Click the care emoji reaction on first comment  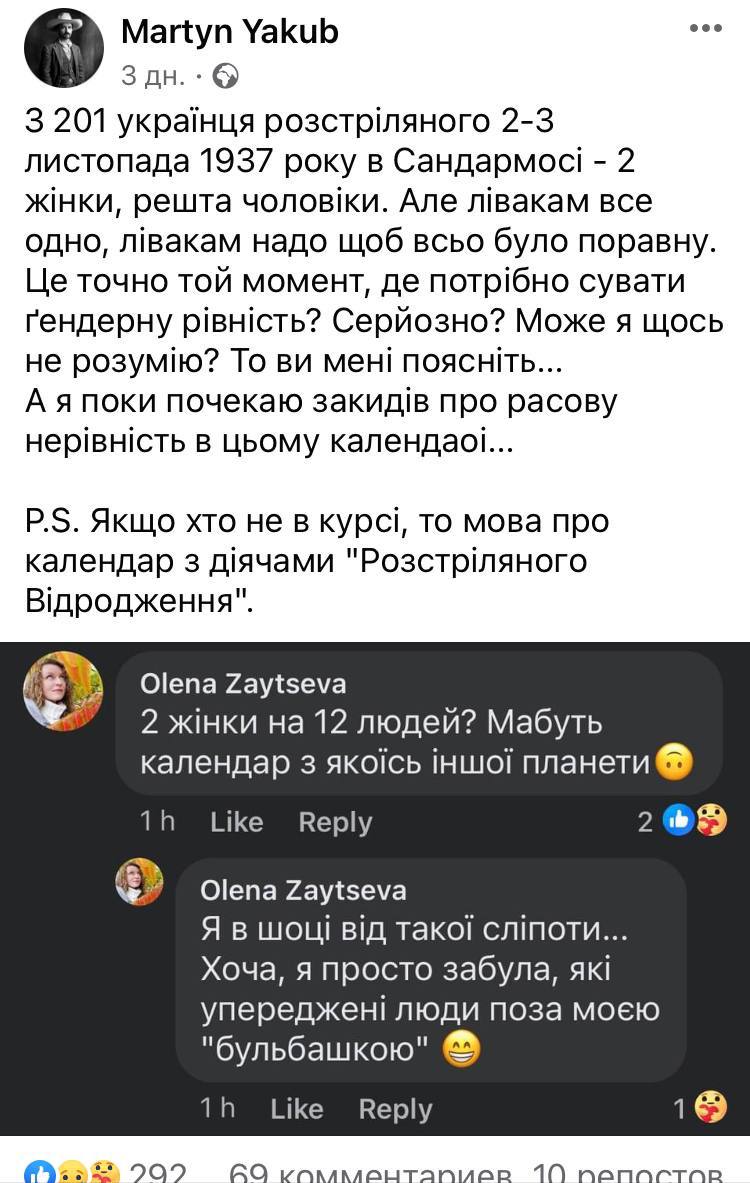pyautogui.click(x=709, y=821)
